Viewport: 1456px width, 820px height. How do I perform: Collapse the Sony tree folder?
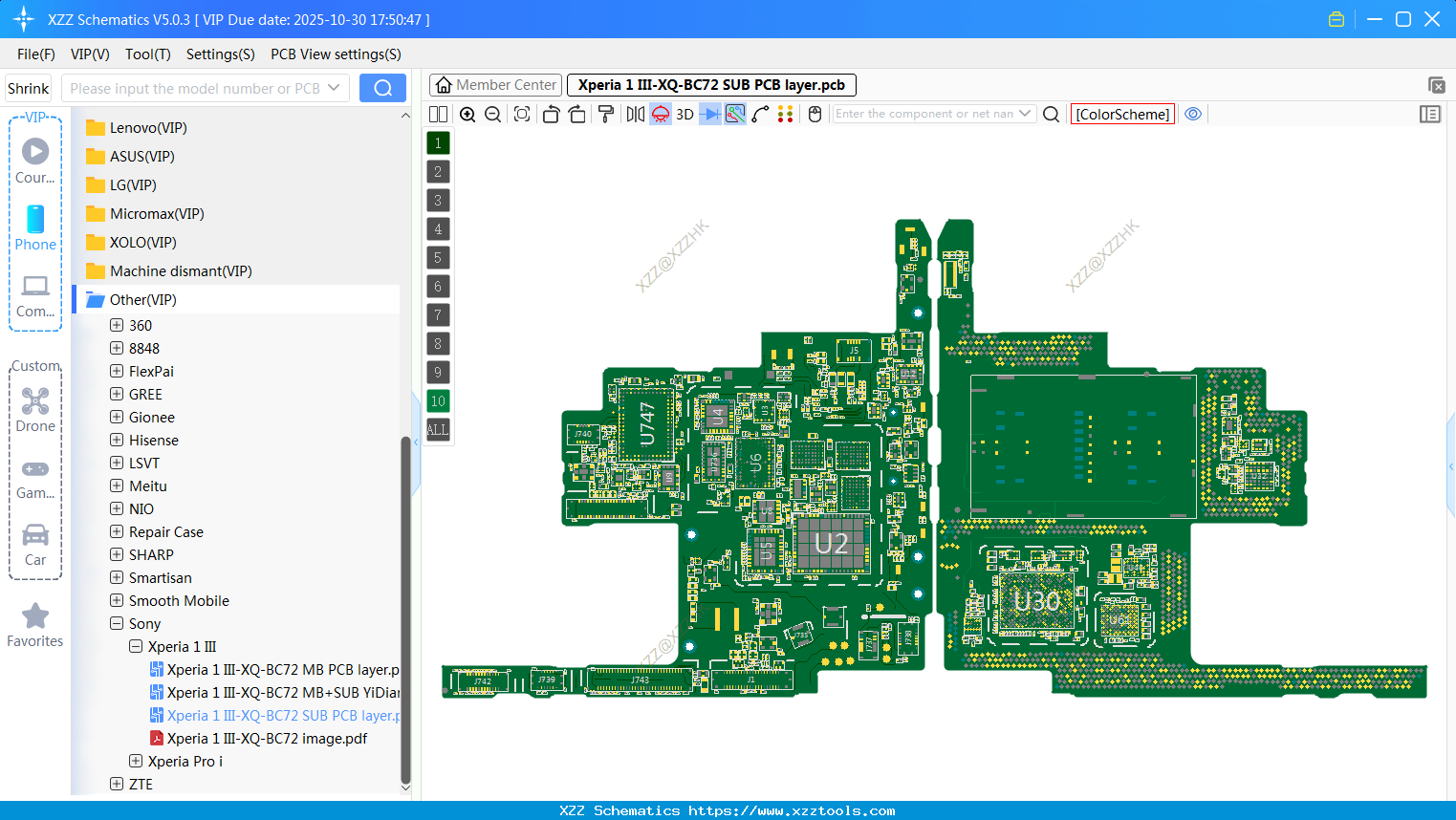tap(117, 623)
